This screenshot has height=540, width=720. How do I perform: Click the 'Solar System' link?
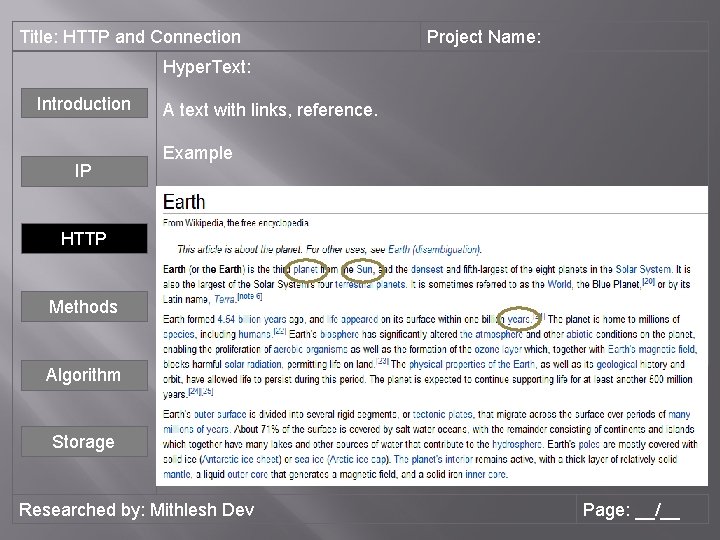(x=643, y=269)
